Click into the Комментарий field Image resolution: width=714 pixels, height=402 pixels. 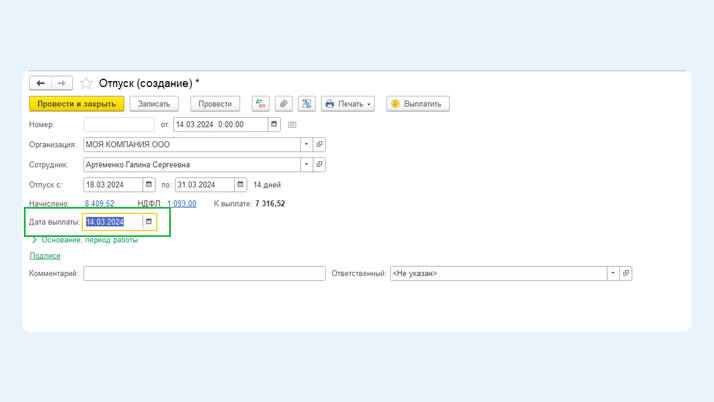(204, 273)
